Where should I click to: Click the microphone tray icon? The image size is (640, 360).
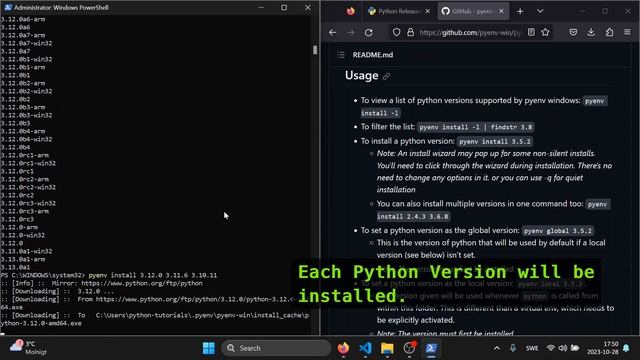[513, 348]
